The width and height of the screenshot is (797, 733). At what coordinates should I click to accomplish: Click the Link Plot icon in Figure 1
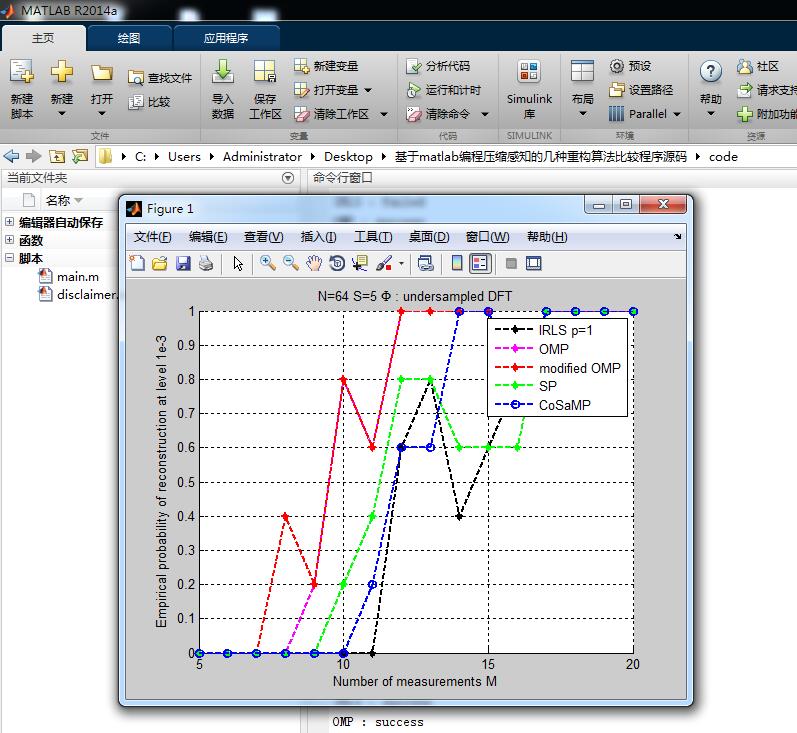point(425,263)
